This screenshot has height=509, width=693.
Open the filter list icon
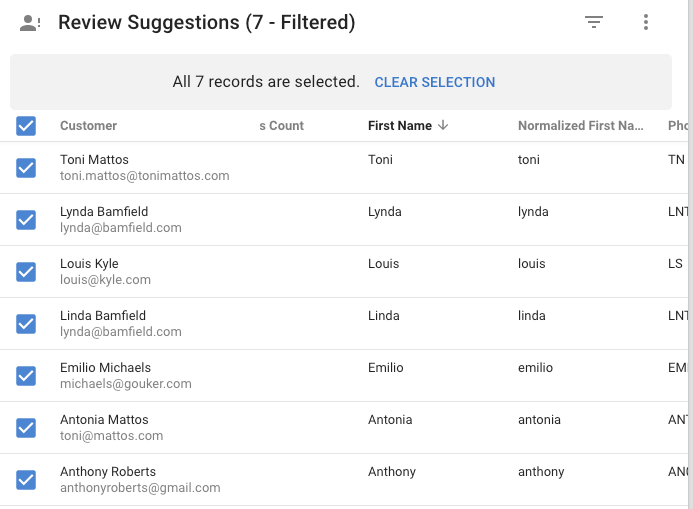[x=594, y=22]
